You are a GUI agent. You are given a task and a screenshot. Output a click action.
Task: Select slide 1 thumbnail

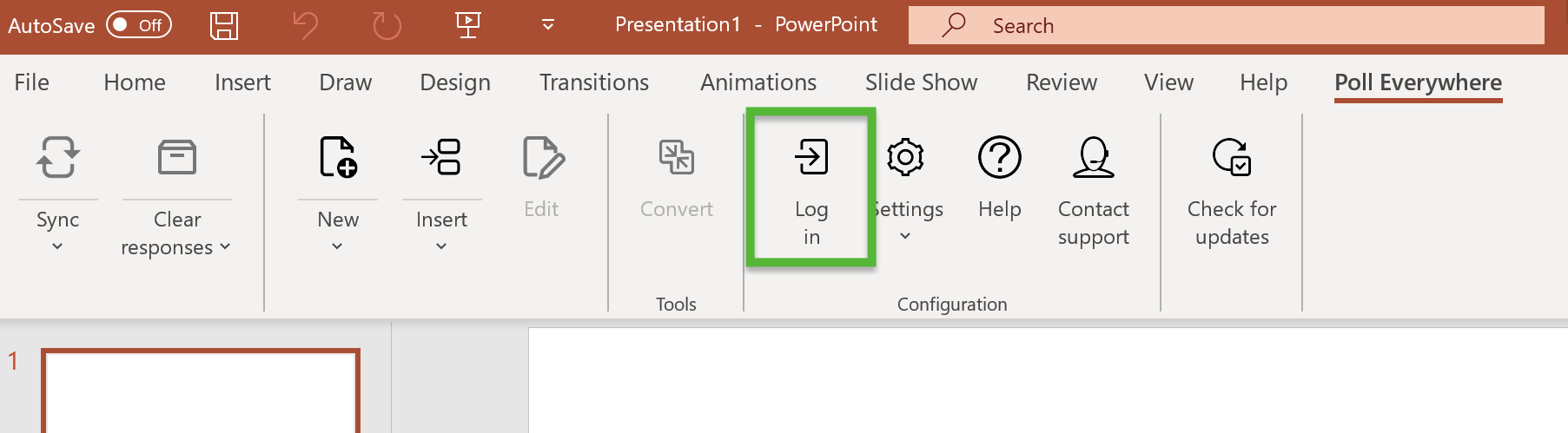click(201, 390)
